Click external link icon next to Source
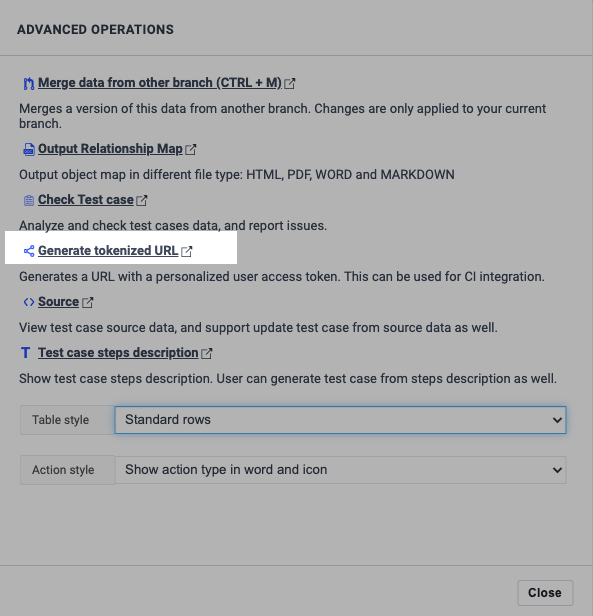 88,302
